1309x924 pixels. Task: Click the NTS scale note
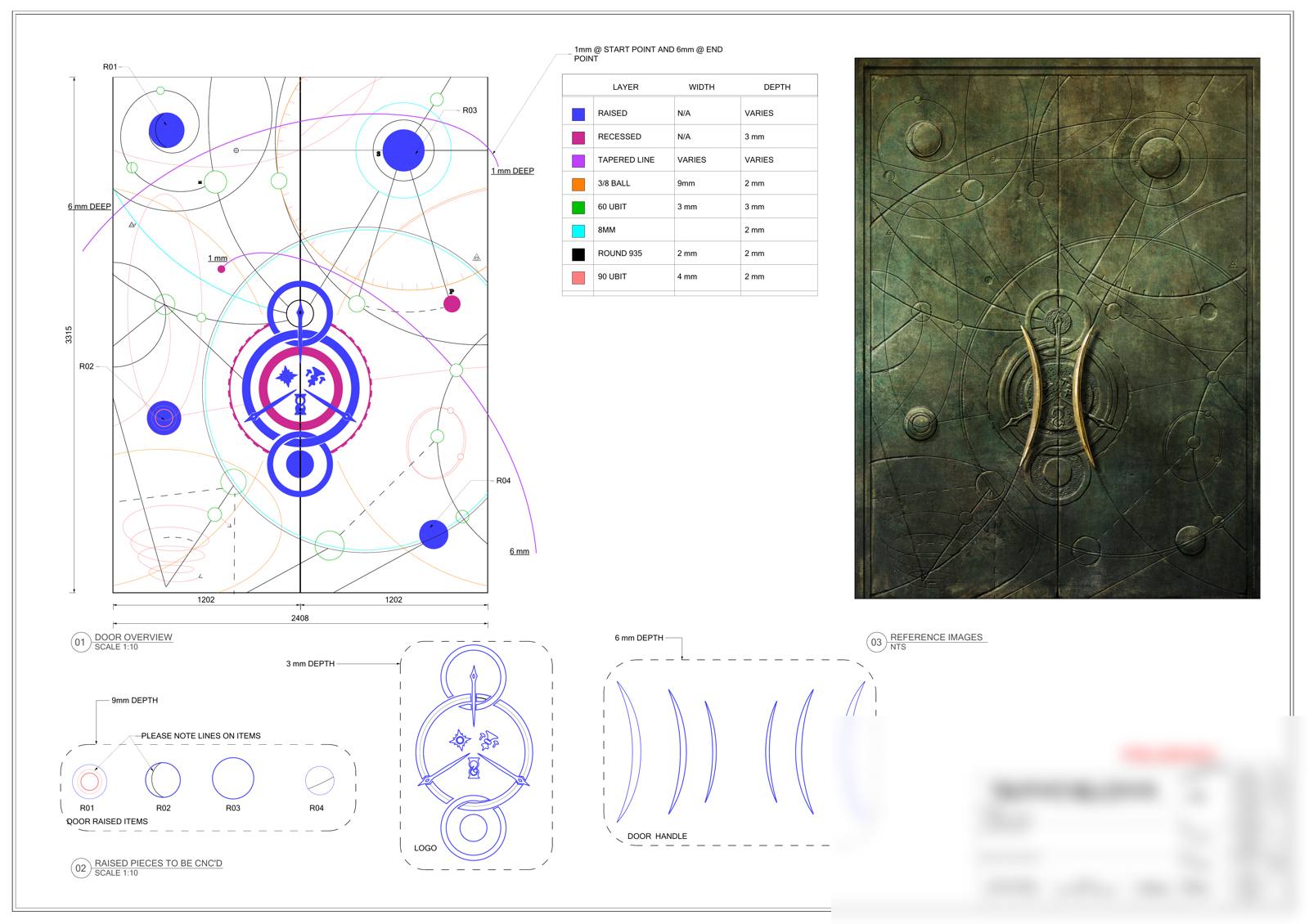(898, 647)
